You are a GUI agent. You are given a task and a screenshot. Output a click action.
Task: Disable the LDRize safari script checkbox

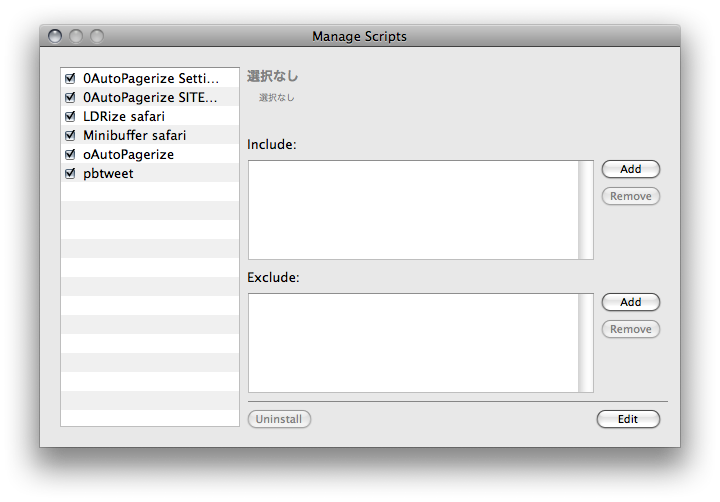pos(70,116)
